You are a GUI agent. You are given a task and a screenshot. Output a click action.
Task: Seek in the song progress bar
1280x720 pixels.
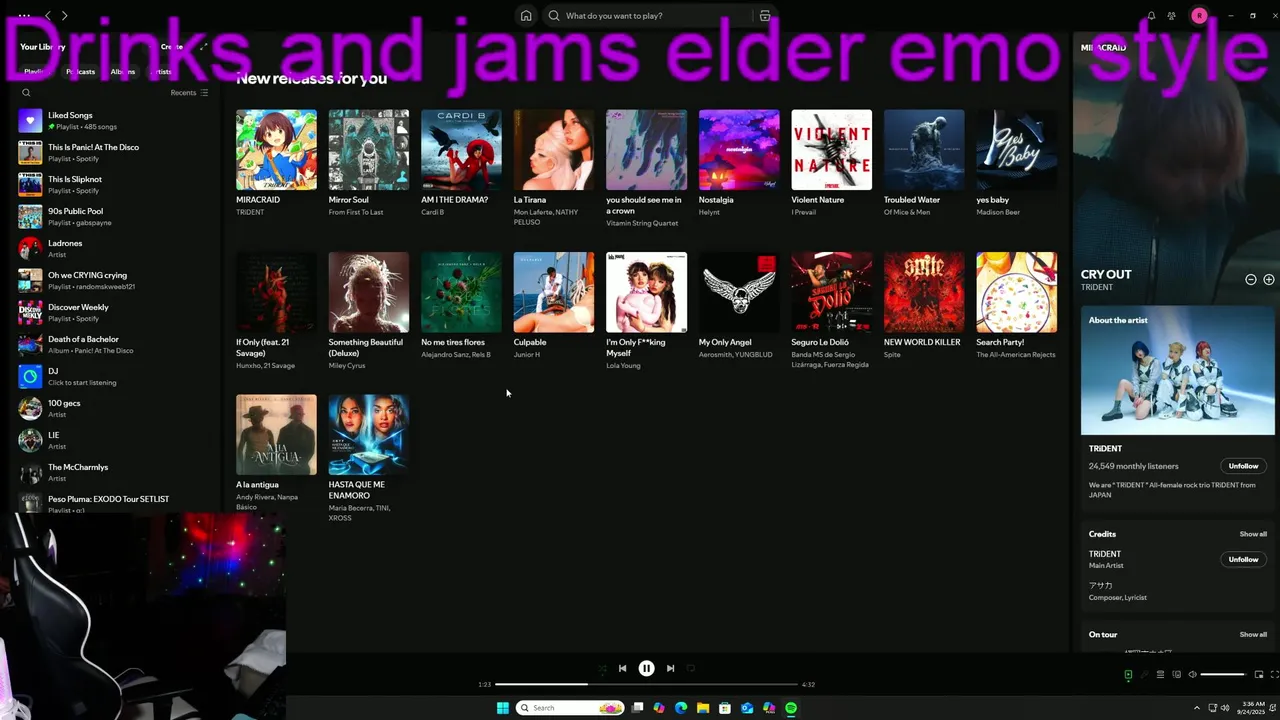(646, 684)
